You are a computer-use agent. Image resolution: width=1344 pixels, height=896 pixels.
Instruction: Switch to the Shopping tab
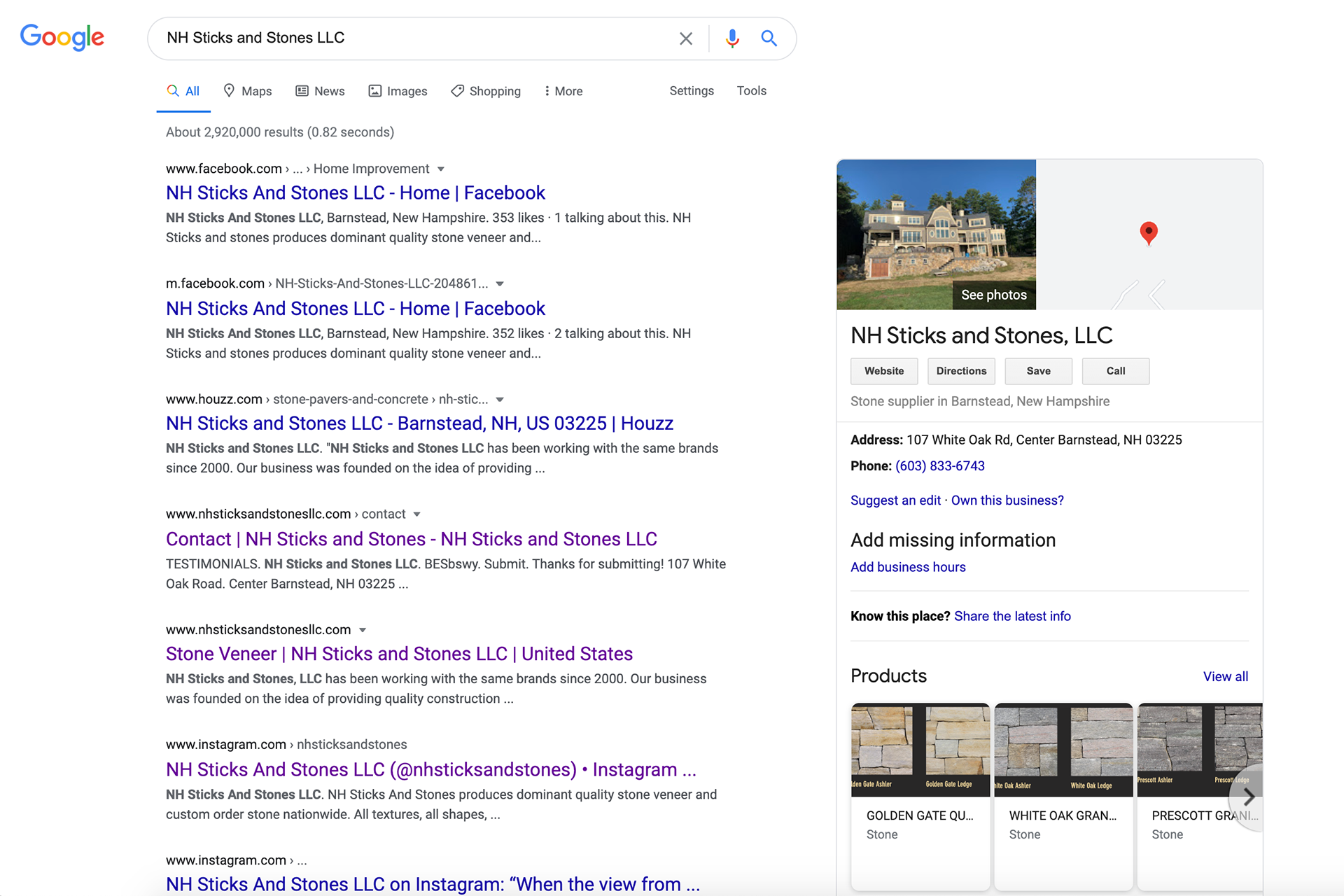(x=486, y=91)
